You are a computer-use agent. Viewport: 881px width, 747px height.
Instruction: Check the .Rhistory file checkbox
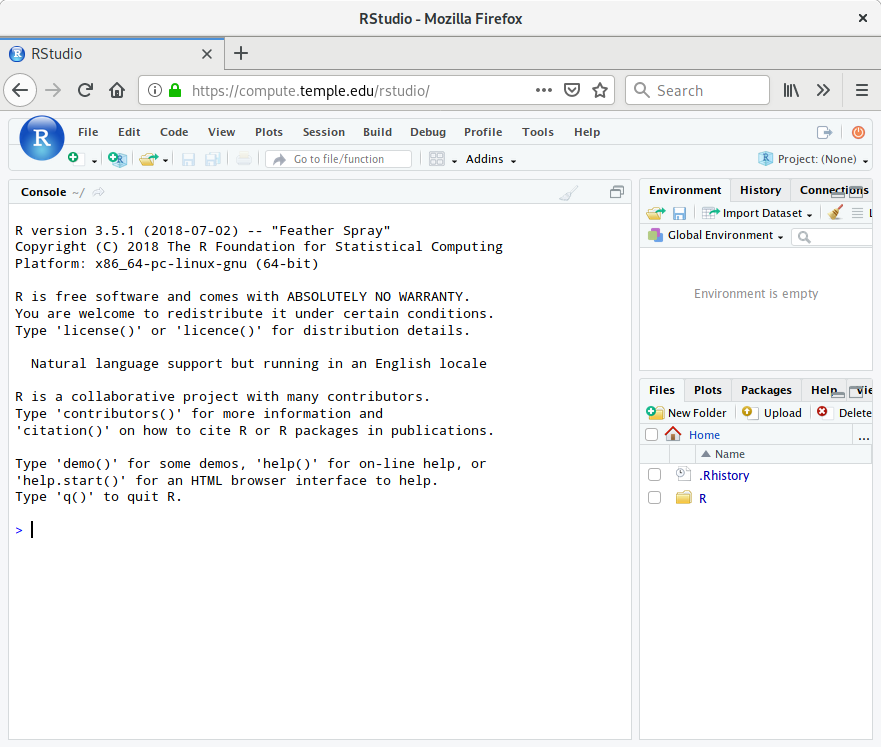pos(655,475)
